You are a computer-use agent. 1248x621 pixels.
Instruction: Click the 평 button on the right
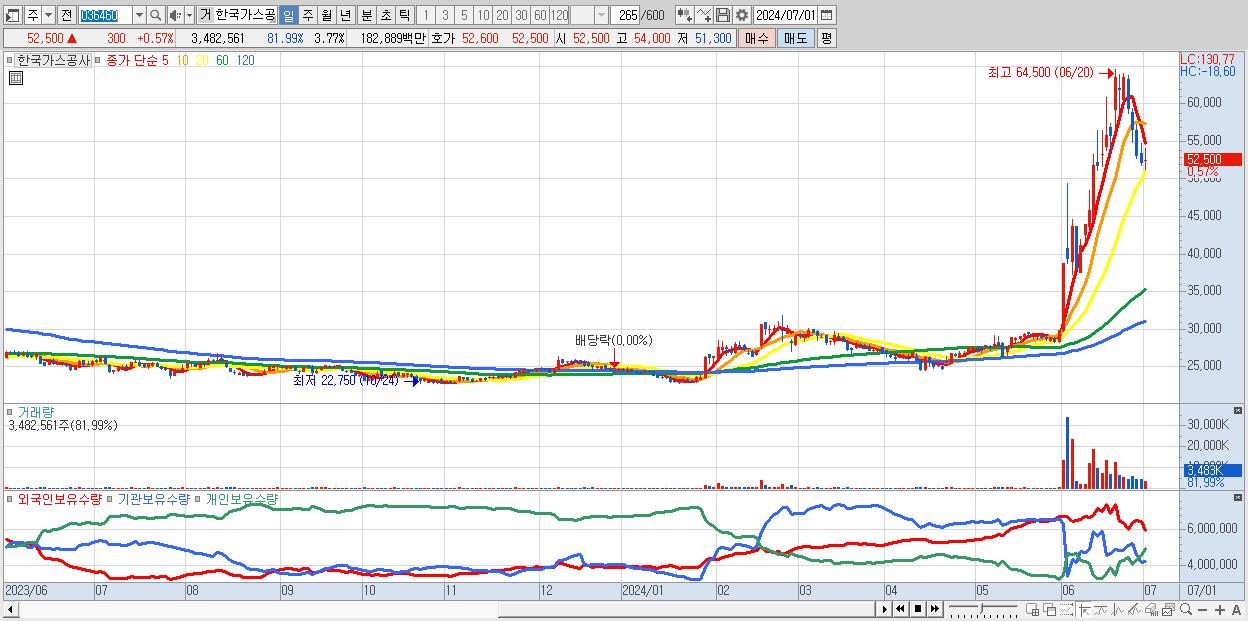(826, 38)
